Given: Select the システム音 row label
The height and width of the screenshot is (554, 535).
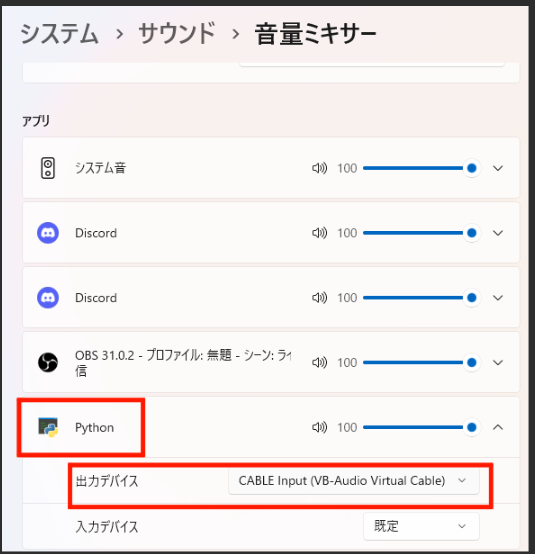Looking at the screenshot, I should click(100, 168).
